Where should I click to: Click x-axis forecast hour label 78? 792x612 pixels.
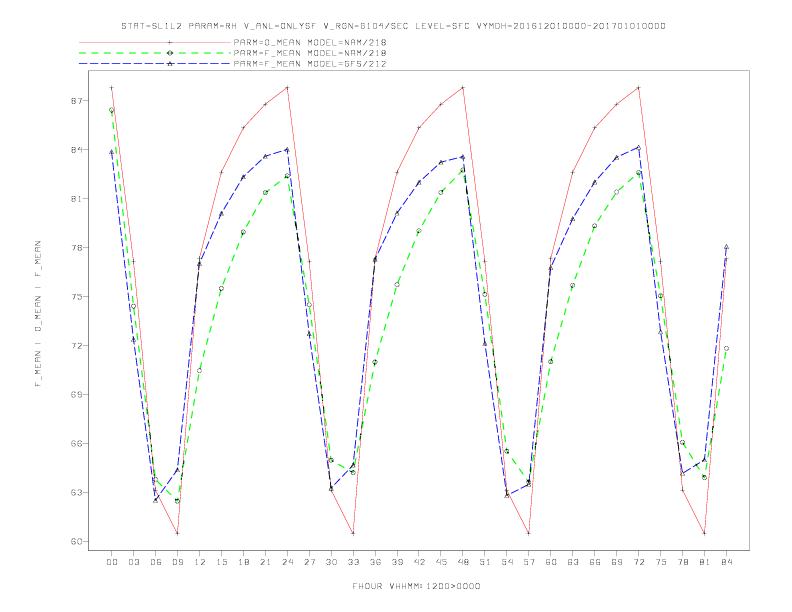683,562
